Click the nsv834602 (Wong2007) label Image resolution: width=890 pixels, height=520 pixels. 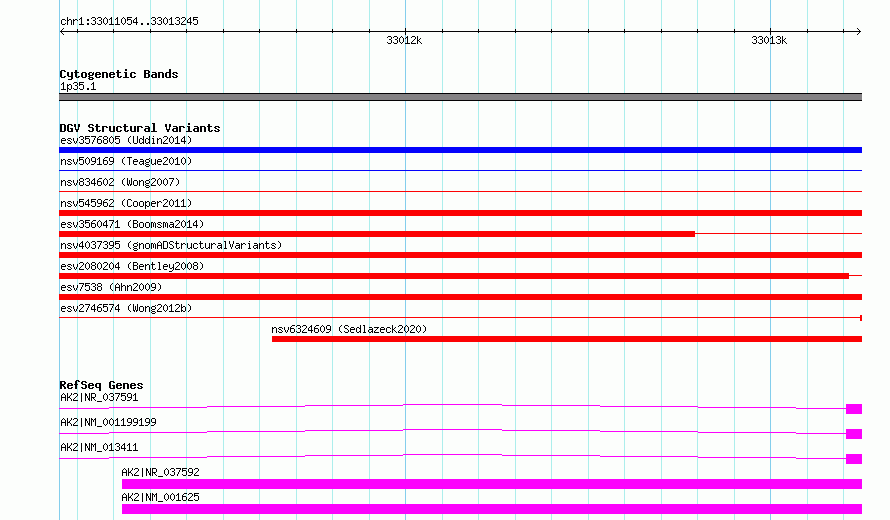point(120,182)
